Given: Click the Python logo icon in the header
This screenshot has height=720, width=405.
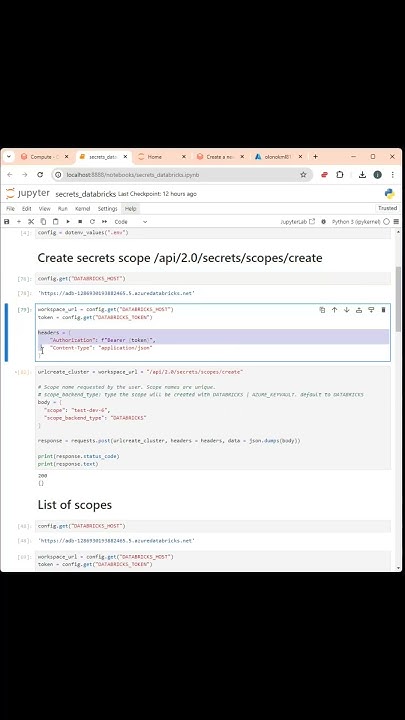Looking at the screenshot, I should point(390,194).
